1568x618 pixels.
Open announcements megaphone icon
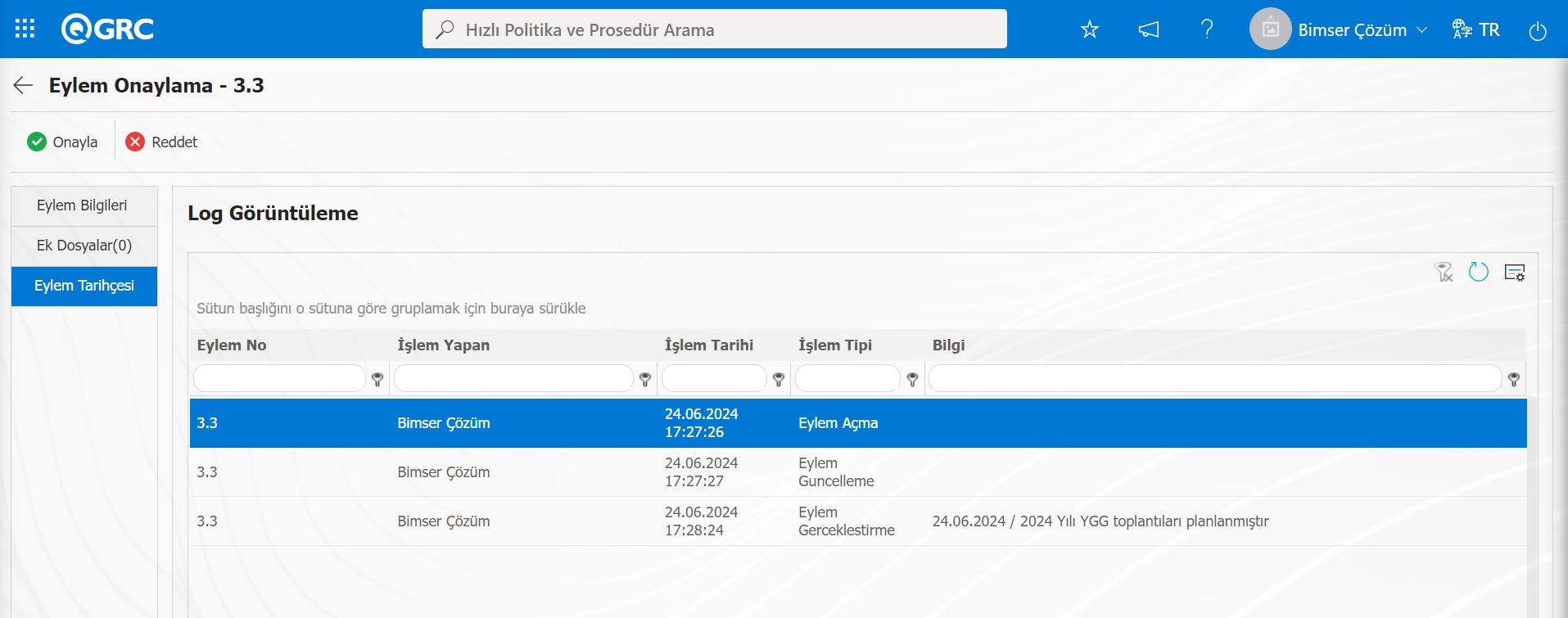pyautogui.click(x=1149, y=29)
